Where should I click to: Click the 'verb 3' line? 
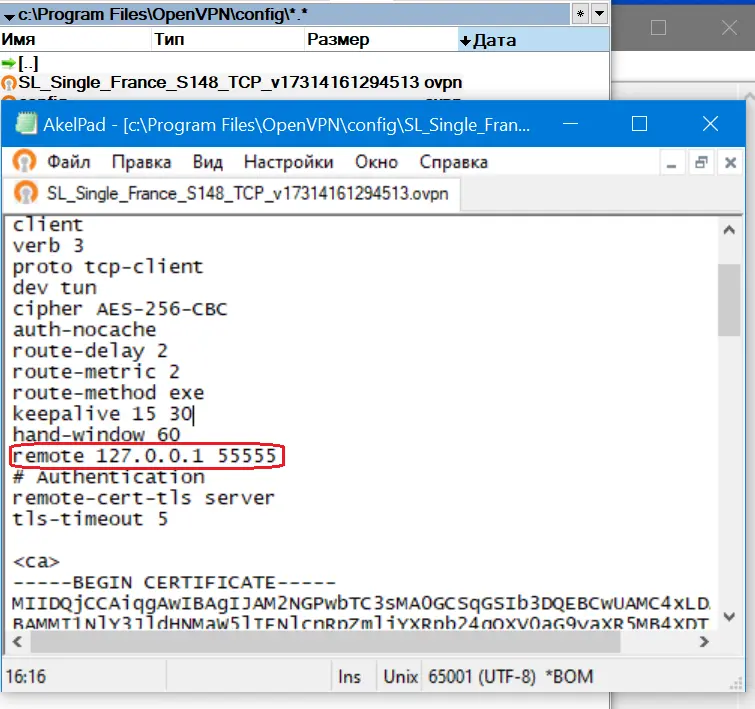[x=48, y=246]
